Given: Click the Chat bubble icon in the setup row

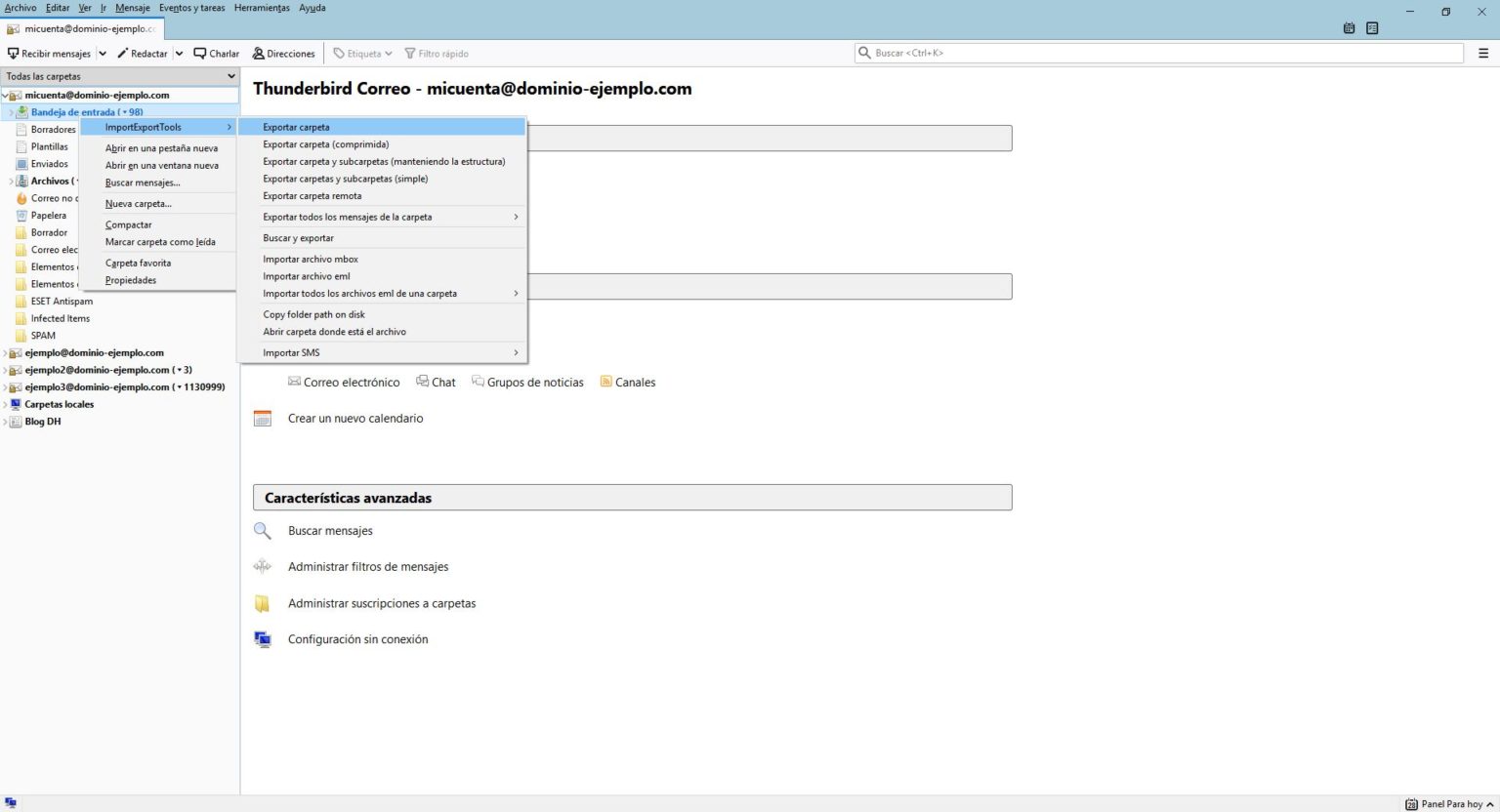Looking at the screenshot, I should point(422,382).
